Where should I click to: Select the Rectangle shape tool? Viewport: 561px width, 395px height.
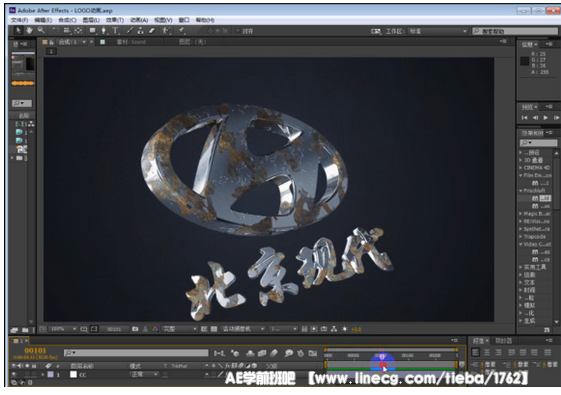pos(93,31)
